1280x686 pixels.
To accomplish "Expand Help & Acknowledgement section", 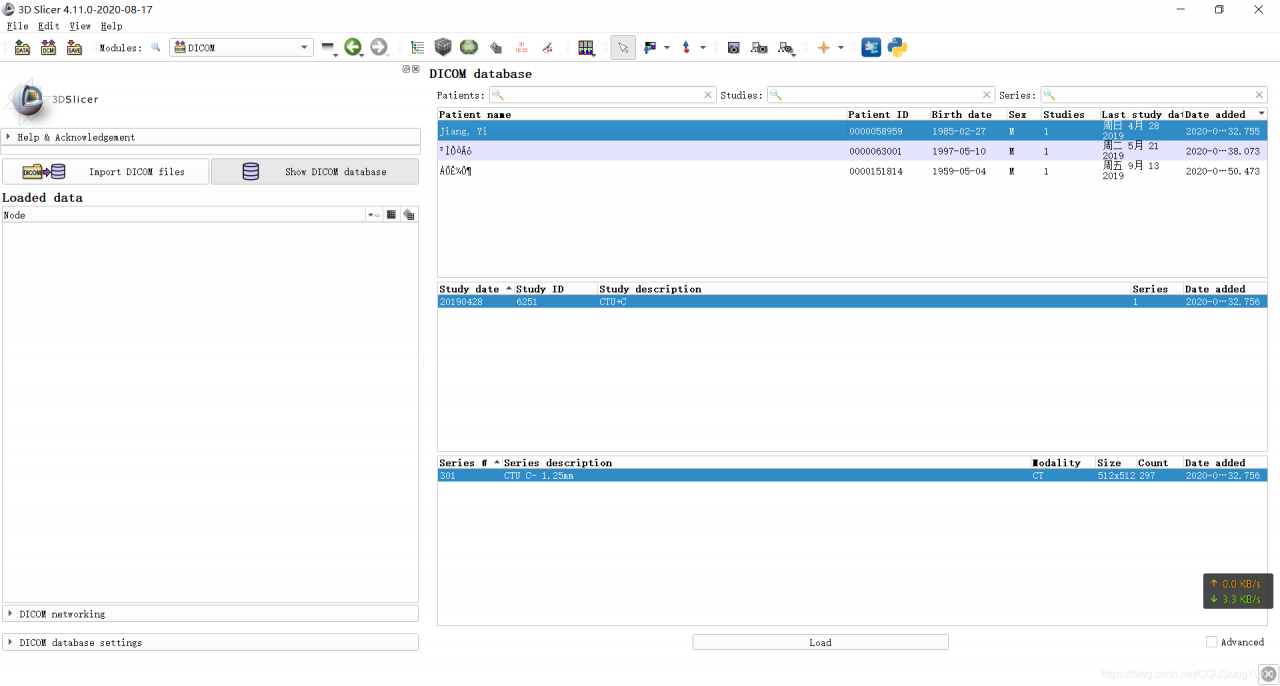I will [x=211, y=137].
